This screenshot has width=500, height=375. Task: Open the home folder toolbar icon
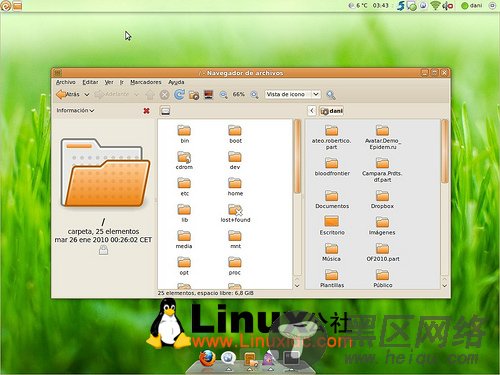point(194,95)
